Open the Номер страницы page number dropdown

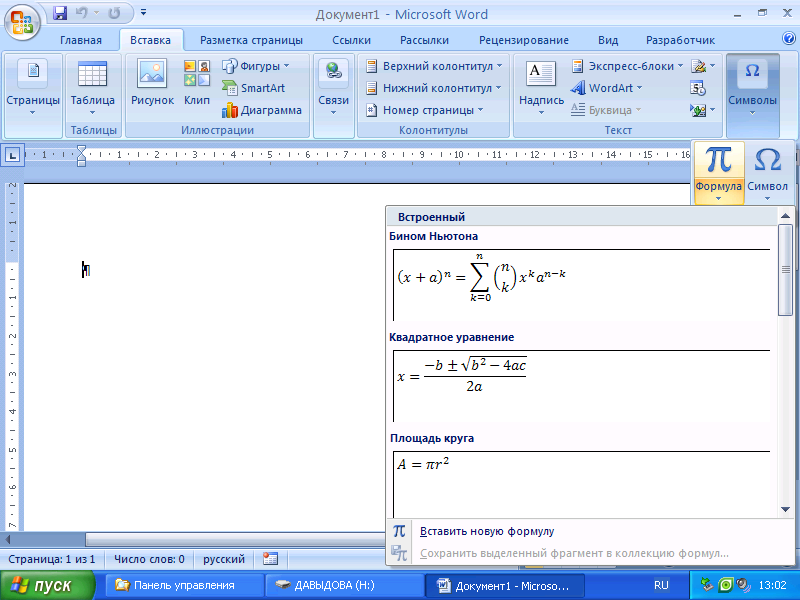(480, 110)
